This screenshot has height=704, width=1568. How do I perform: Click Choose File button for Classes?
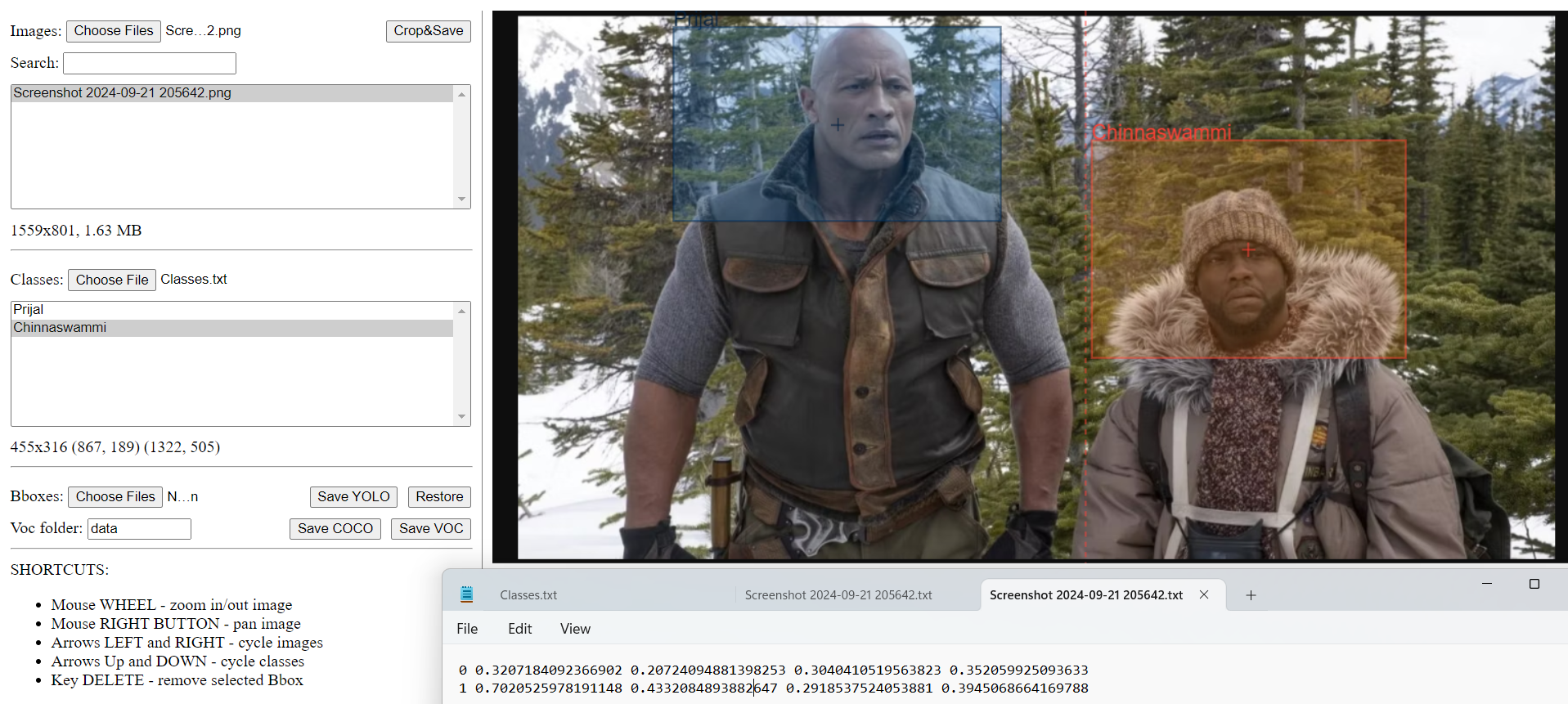(112, 280)
